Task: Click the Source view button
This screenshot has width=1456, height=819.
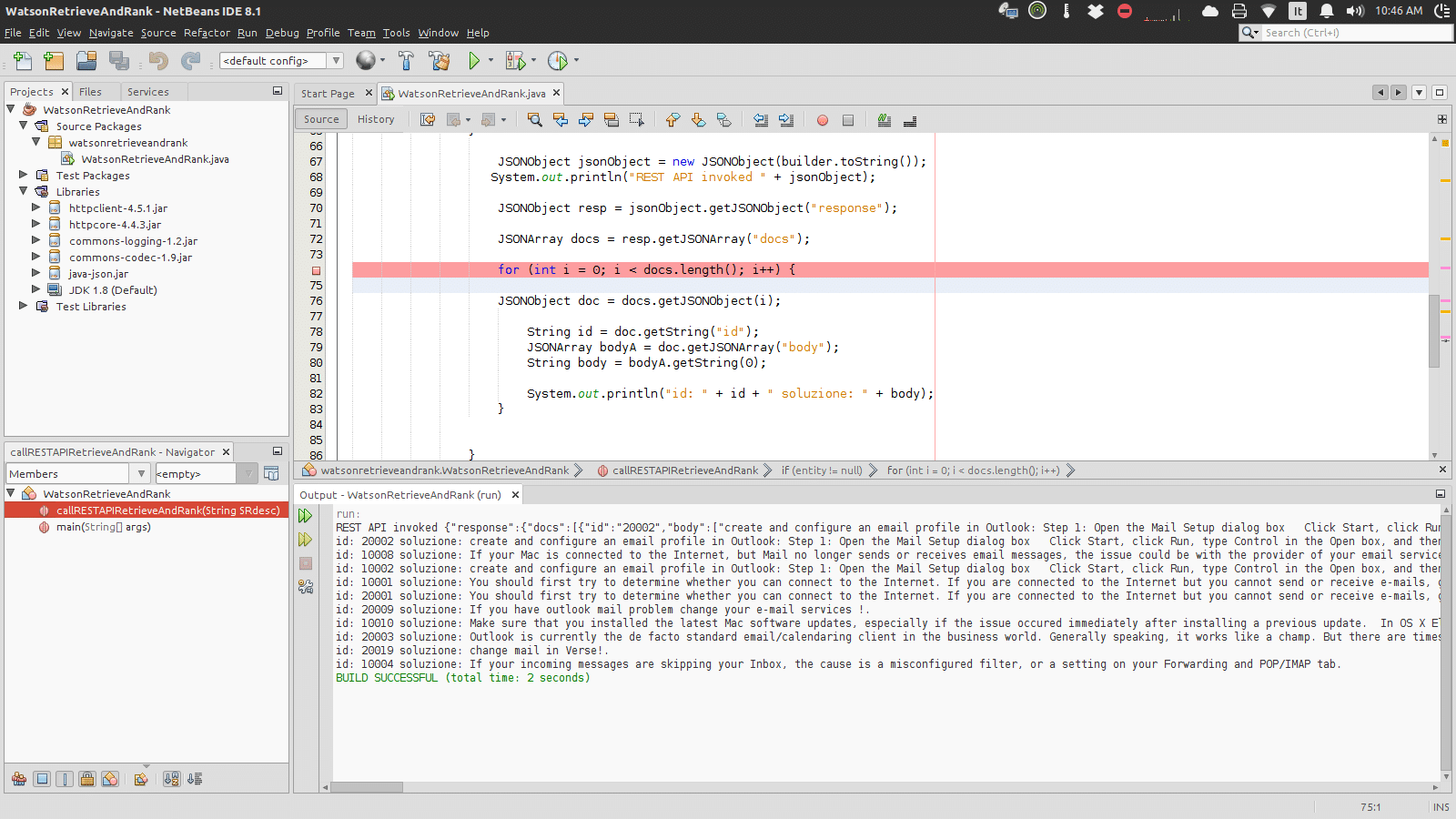Action: [x=321, y=119]
